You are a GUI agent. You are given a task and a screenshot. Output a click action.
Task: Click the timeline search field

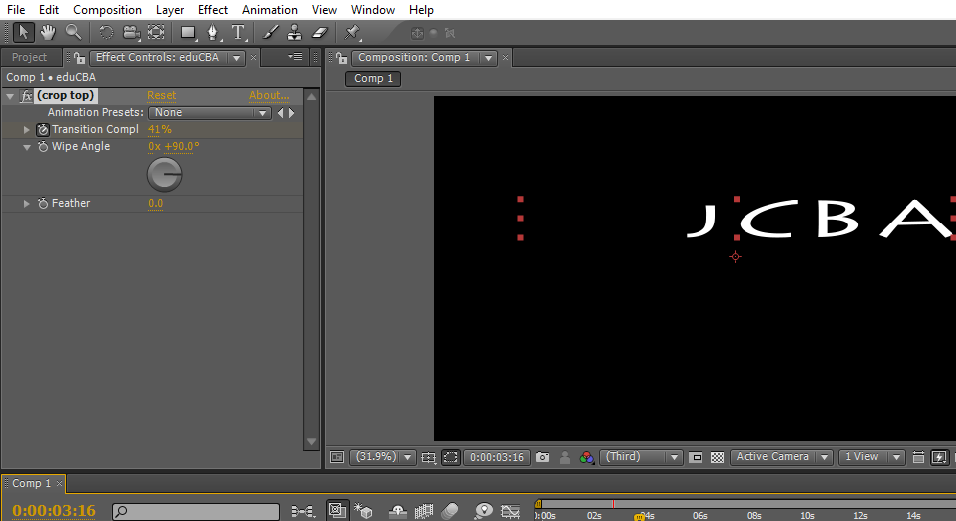click(x=196, y=511)
